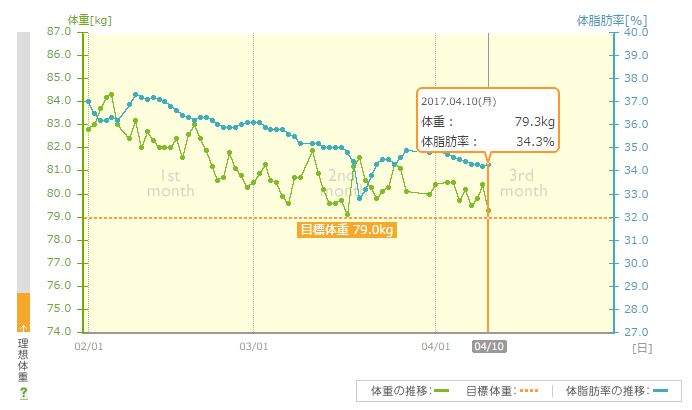Select the first green weight point at 02/01

coord(88,129)
